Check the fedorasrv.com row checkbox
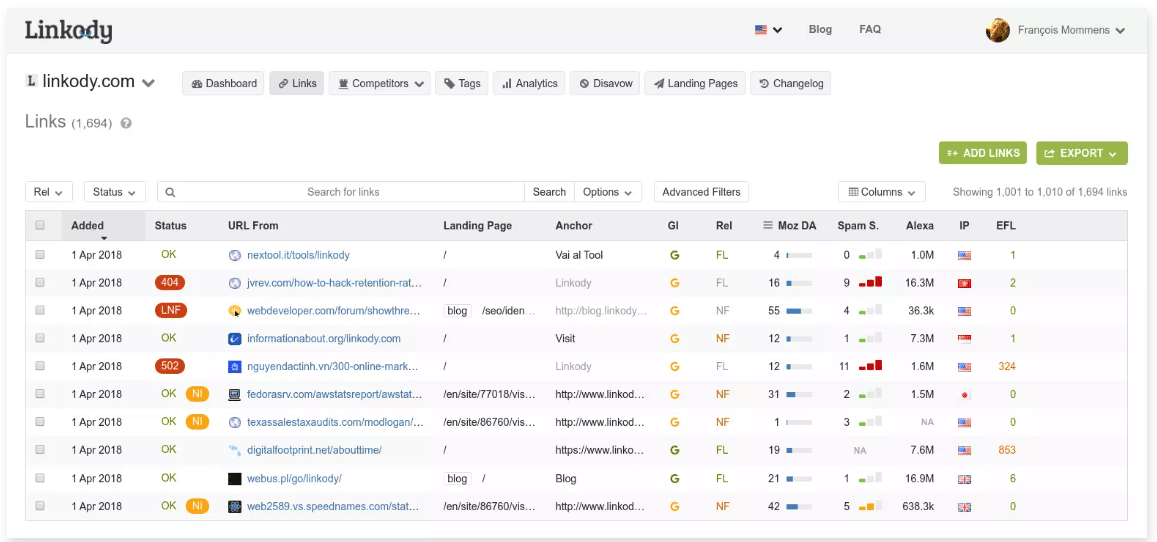 (40, 394)
